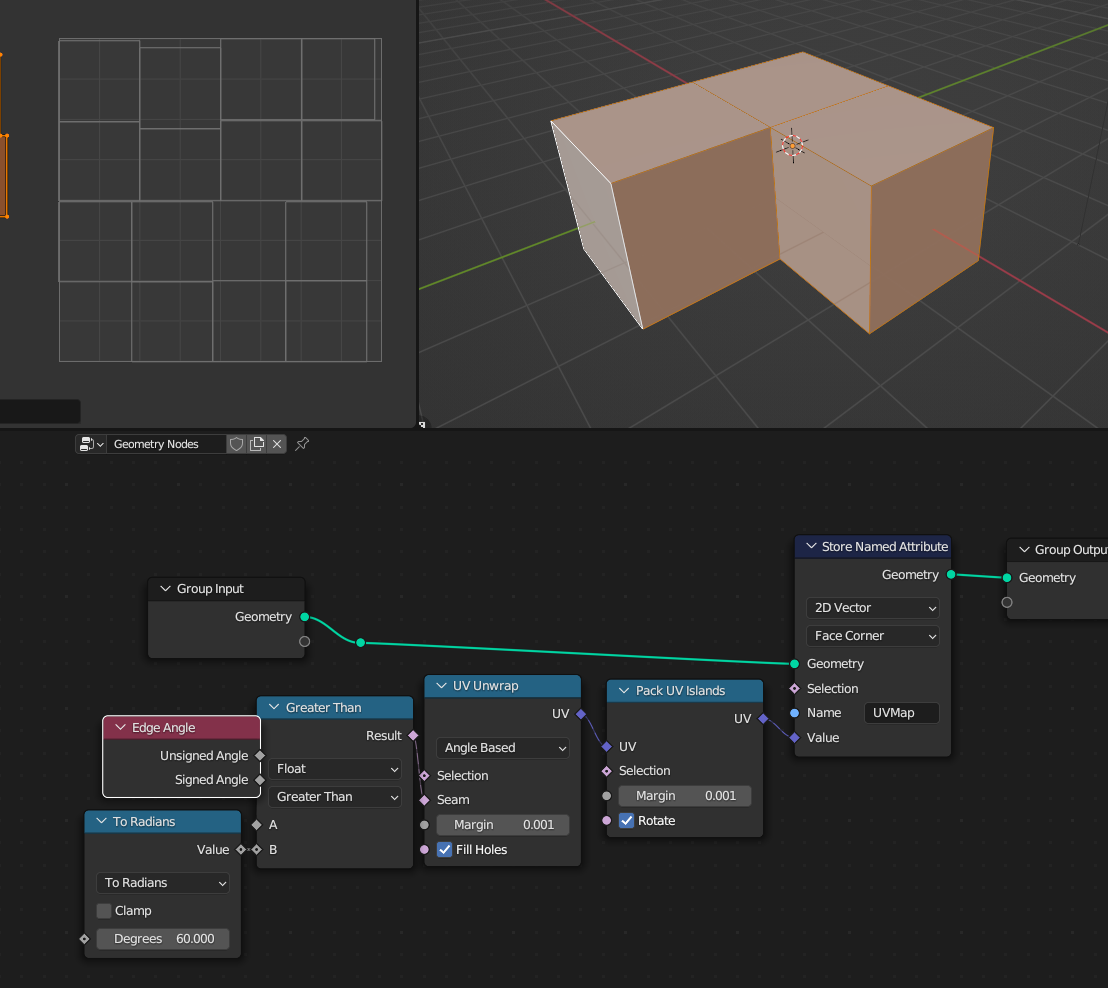Click the Group Input Geometry output socket
The image size is (1108, 988).
coord(305,617)
